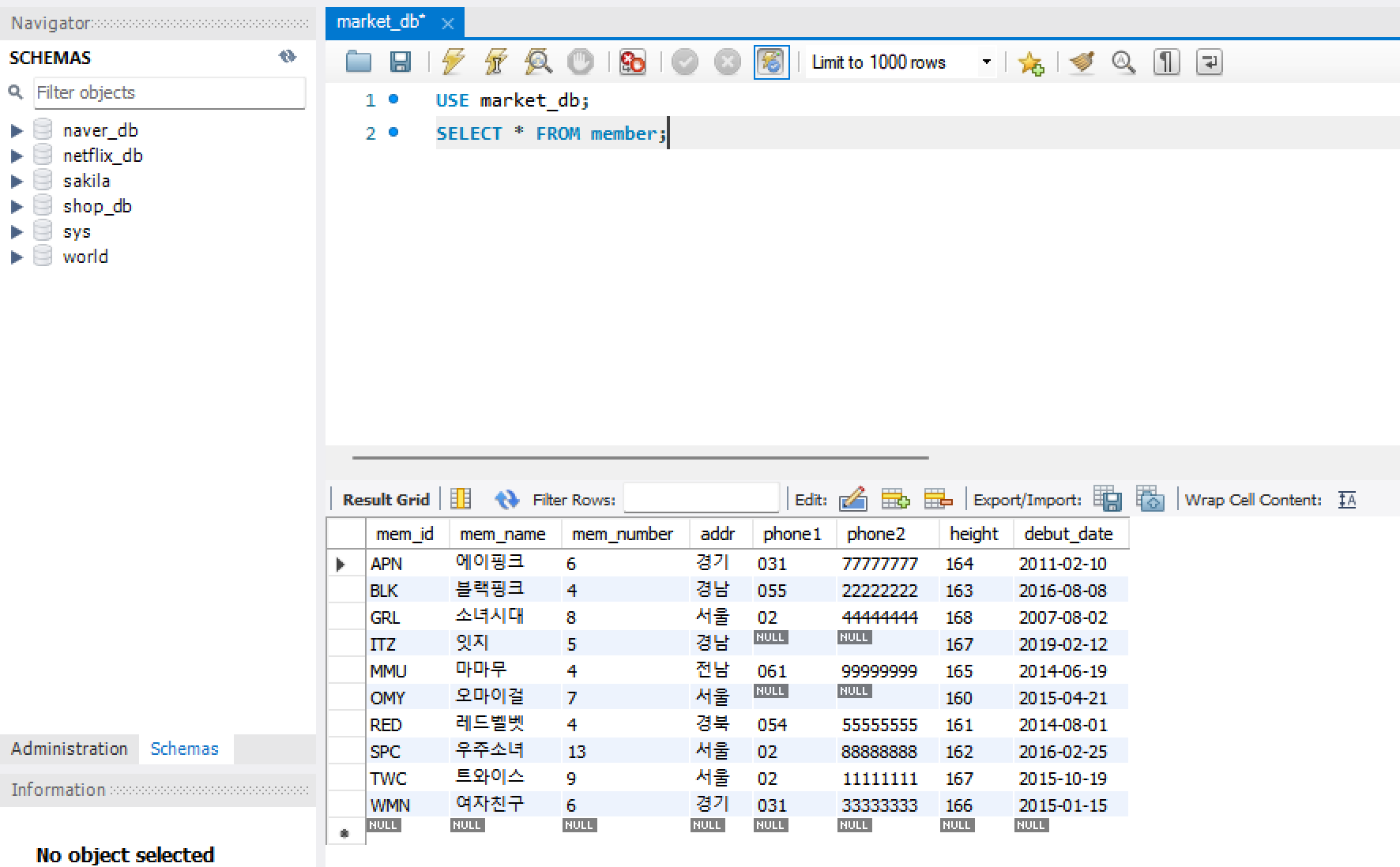Viewport: 1400px width, 867px height.
Task: Save the script with floppy disk icon
Action: [x=401, y=62]
